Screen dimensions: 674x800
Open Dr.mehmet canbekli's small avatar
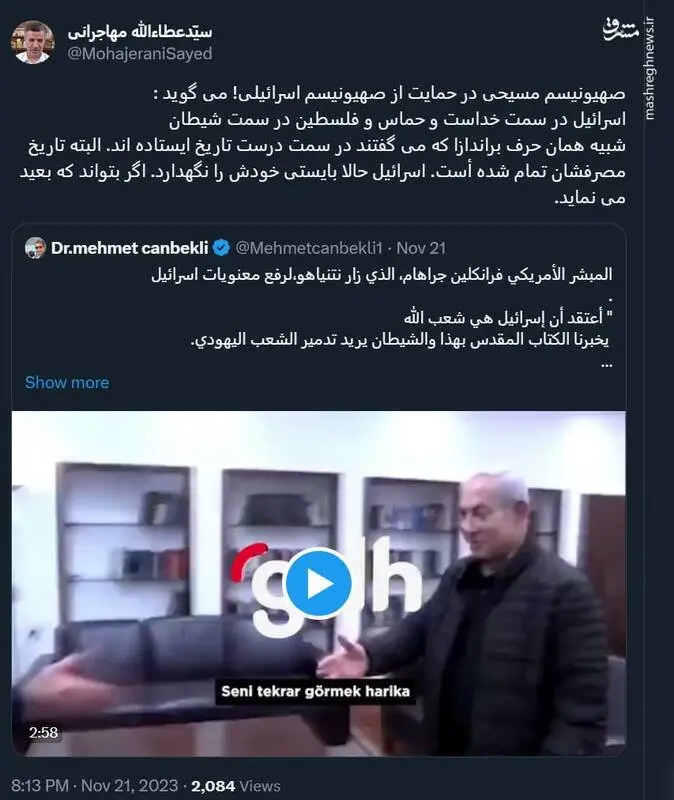tap(35, 248)
